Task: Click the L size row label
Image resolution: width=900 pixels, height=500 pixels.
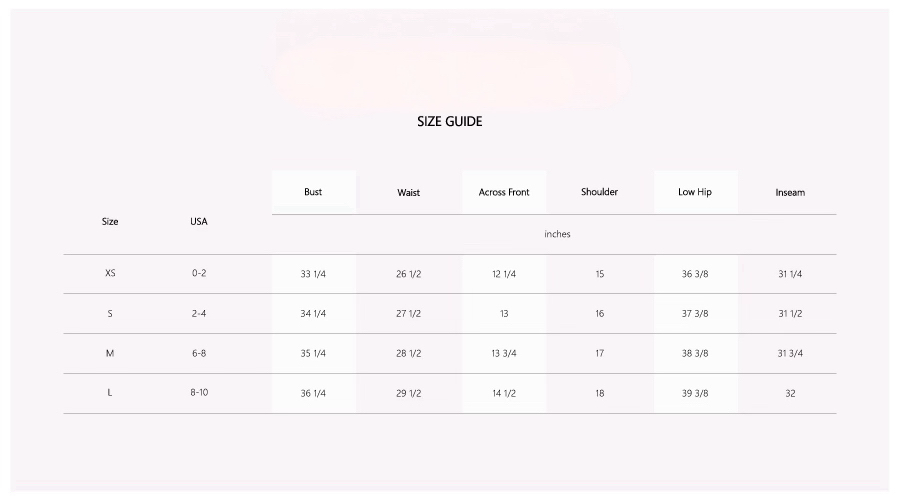Action: coord(110,393)
